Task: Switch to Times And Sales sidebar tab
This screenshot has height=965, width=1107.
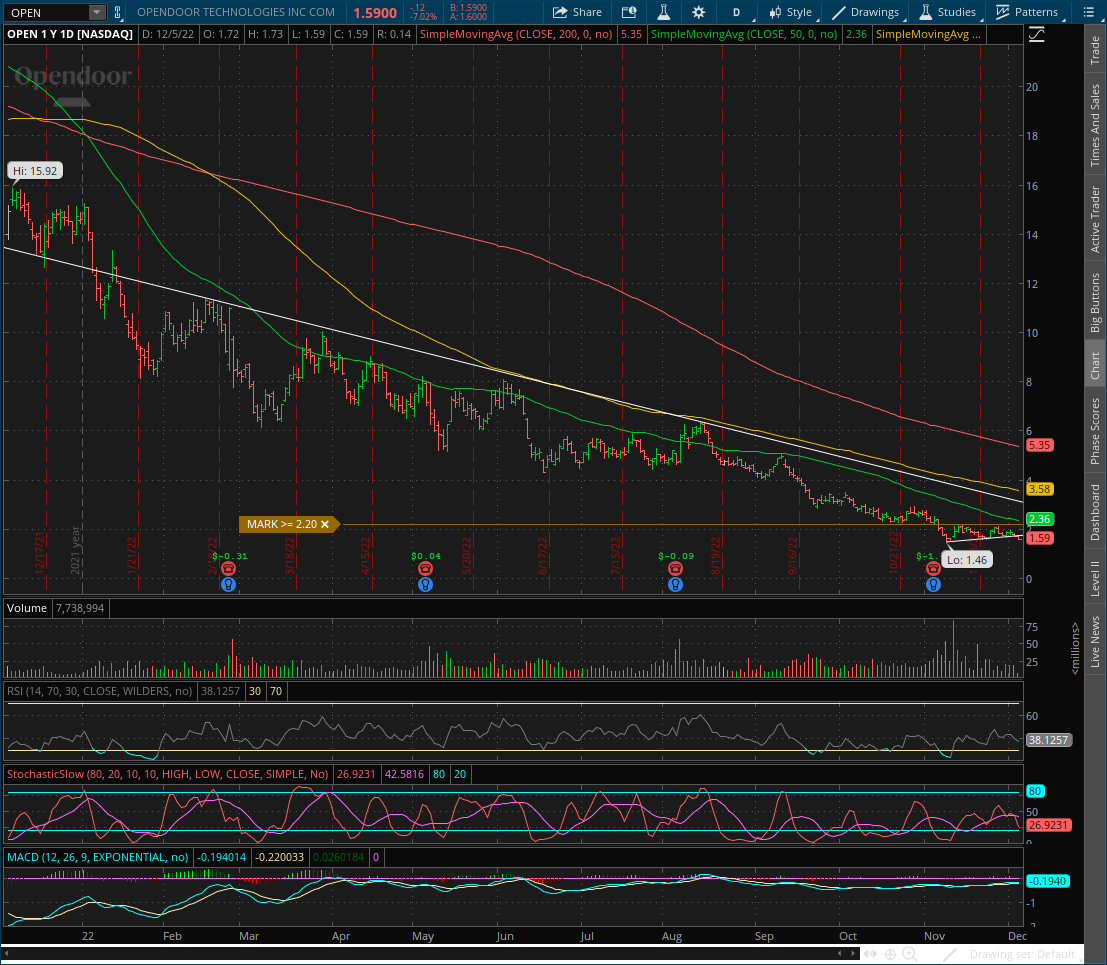Action: click(x=1095, y=125)
